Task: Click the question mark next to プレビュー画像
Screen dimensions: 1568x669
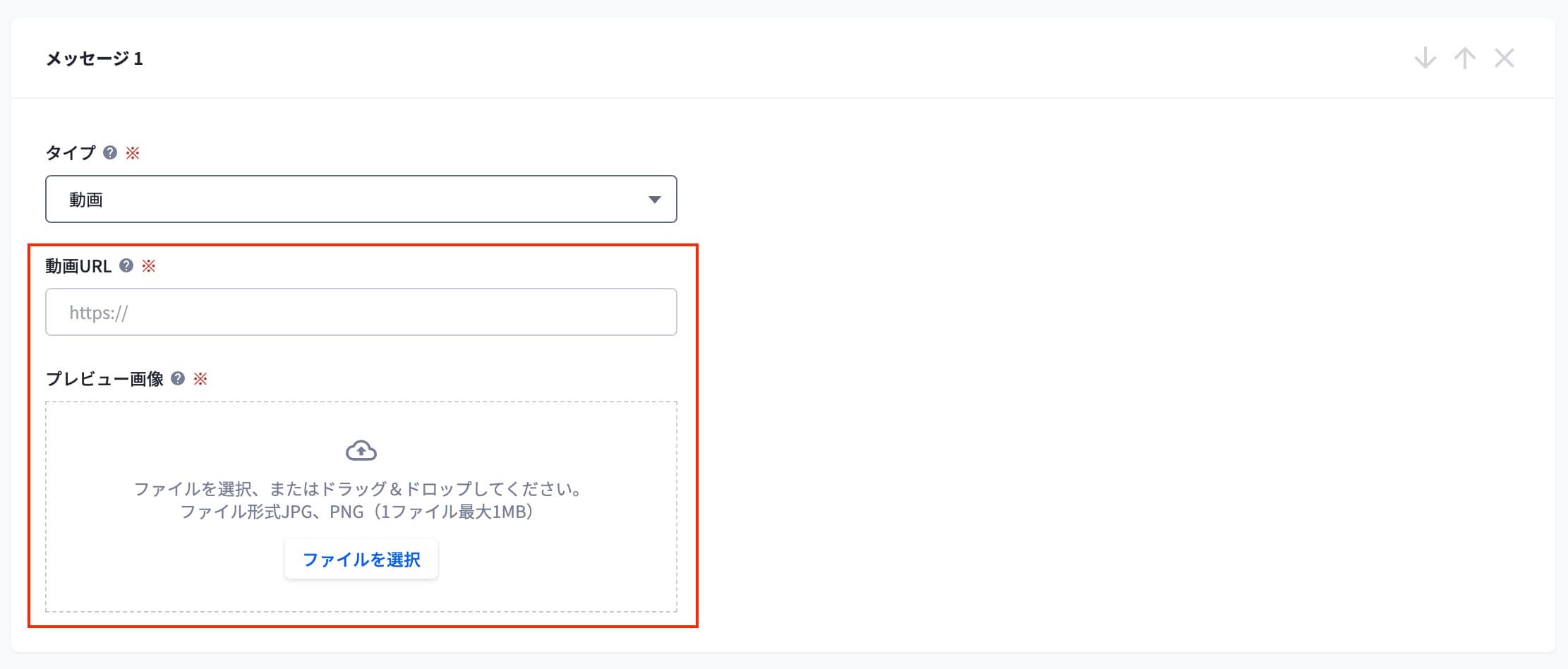Action: point(177,380)
